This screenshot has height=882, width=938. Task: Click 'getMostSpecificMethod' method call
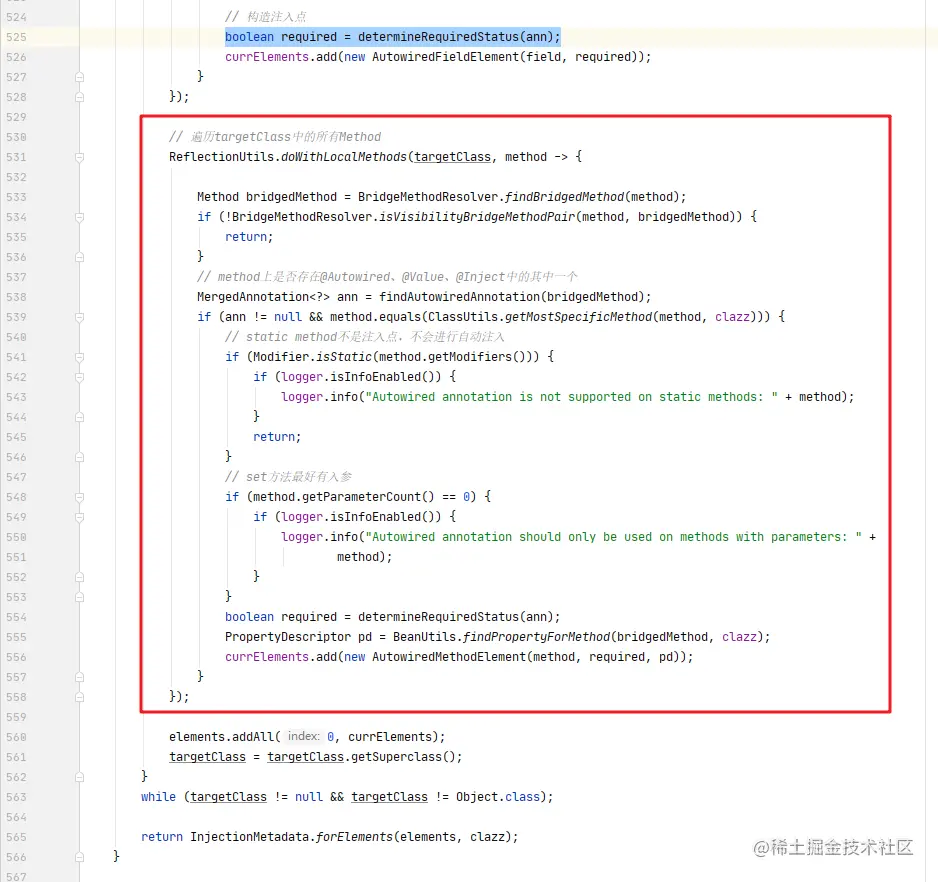[578, 317]
